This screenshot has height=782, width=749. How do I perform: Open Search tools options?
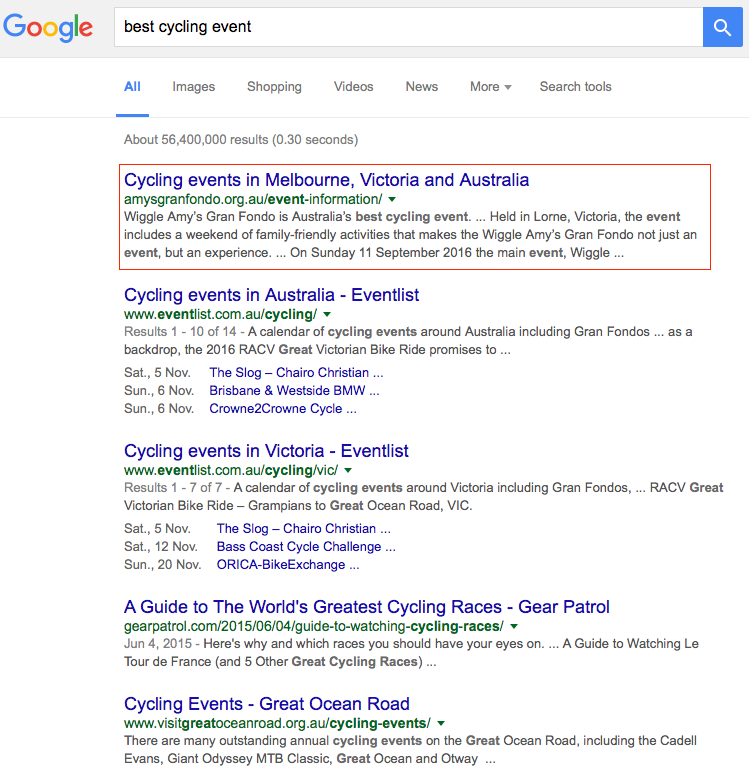575,87
